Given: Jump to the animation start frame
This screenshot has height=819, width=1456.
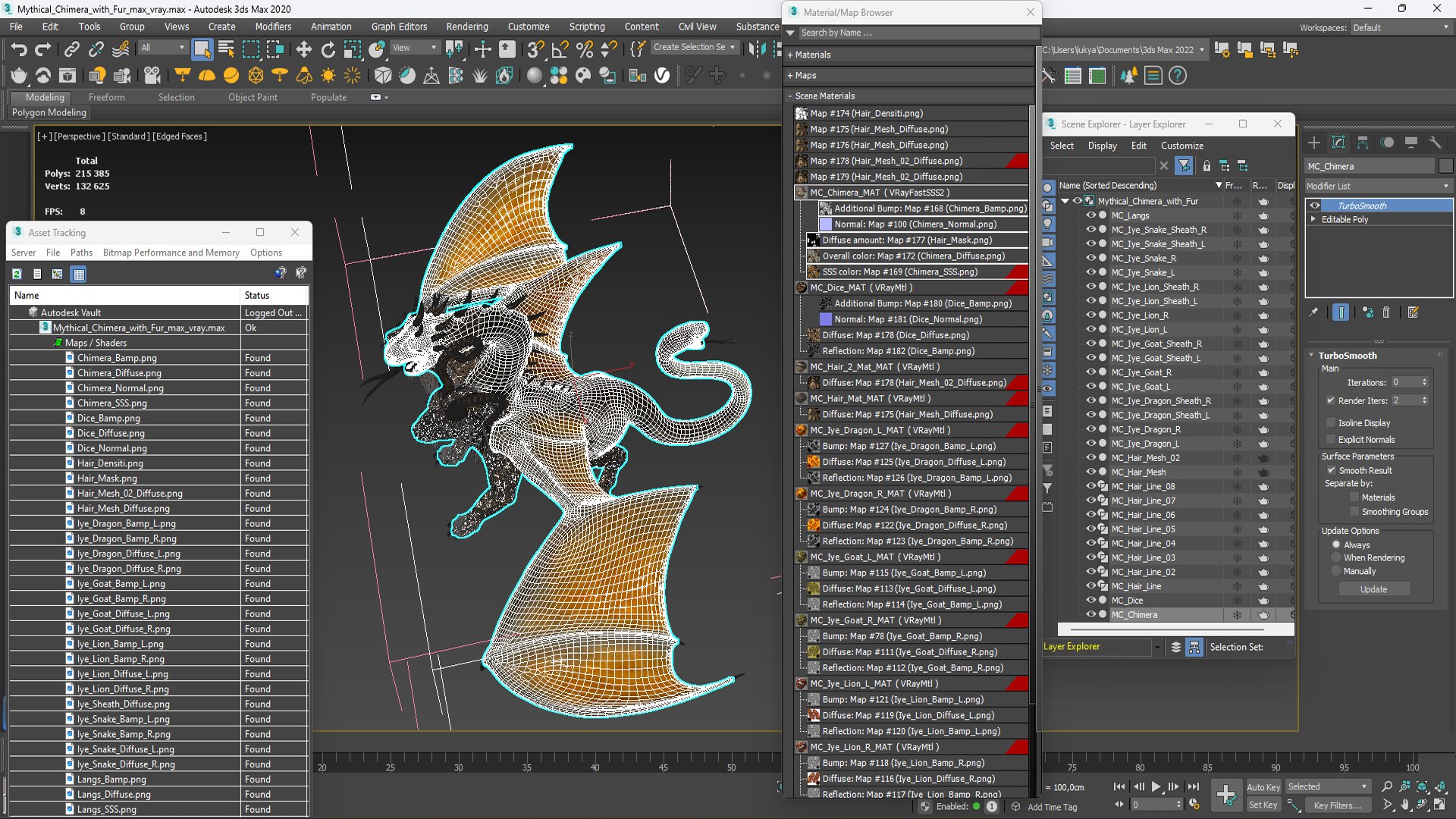Looking at the screenshot, I should tap(1119, 786).
